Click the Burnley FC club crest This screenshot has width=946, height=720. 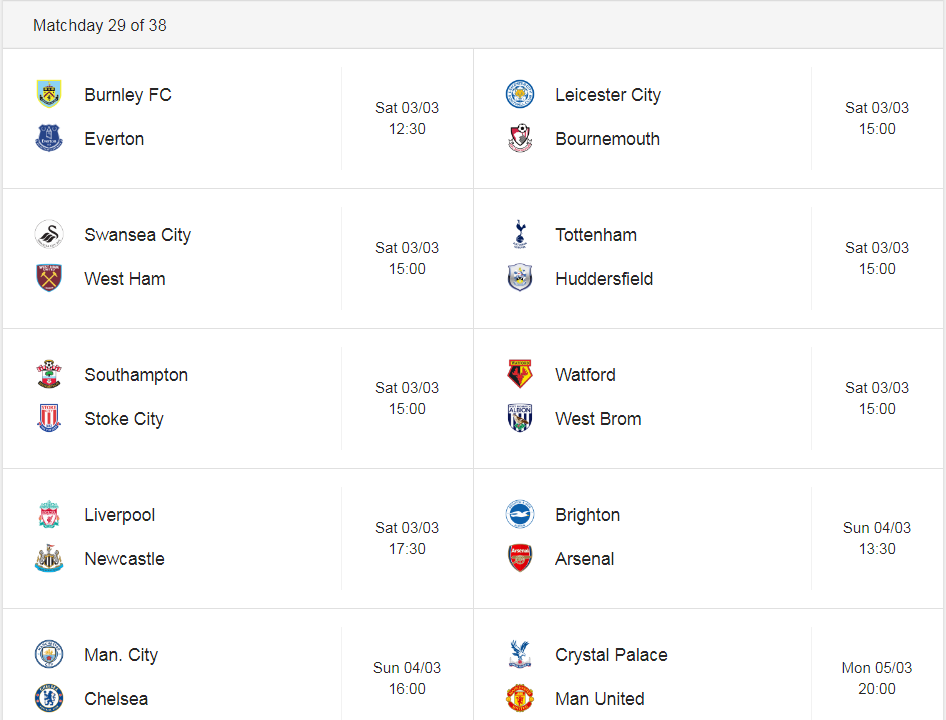pyautogui.click(x=49, y=94)
